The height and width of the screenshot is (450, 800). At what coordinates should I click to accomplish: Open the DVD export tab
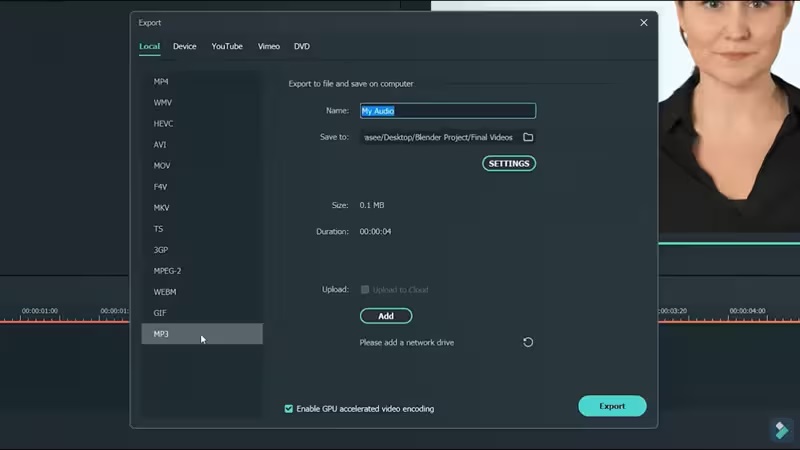click(302, 46)
